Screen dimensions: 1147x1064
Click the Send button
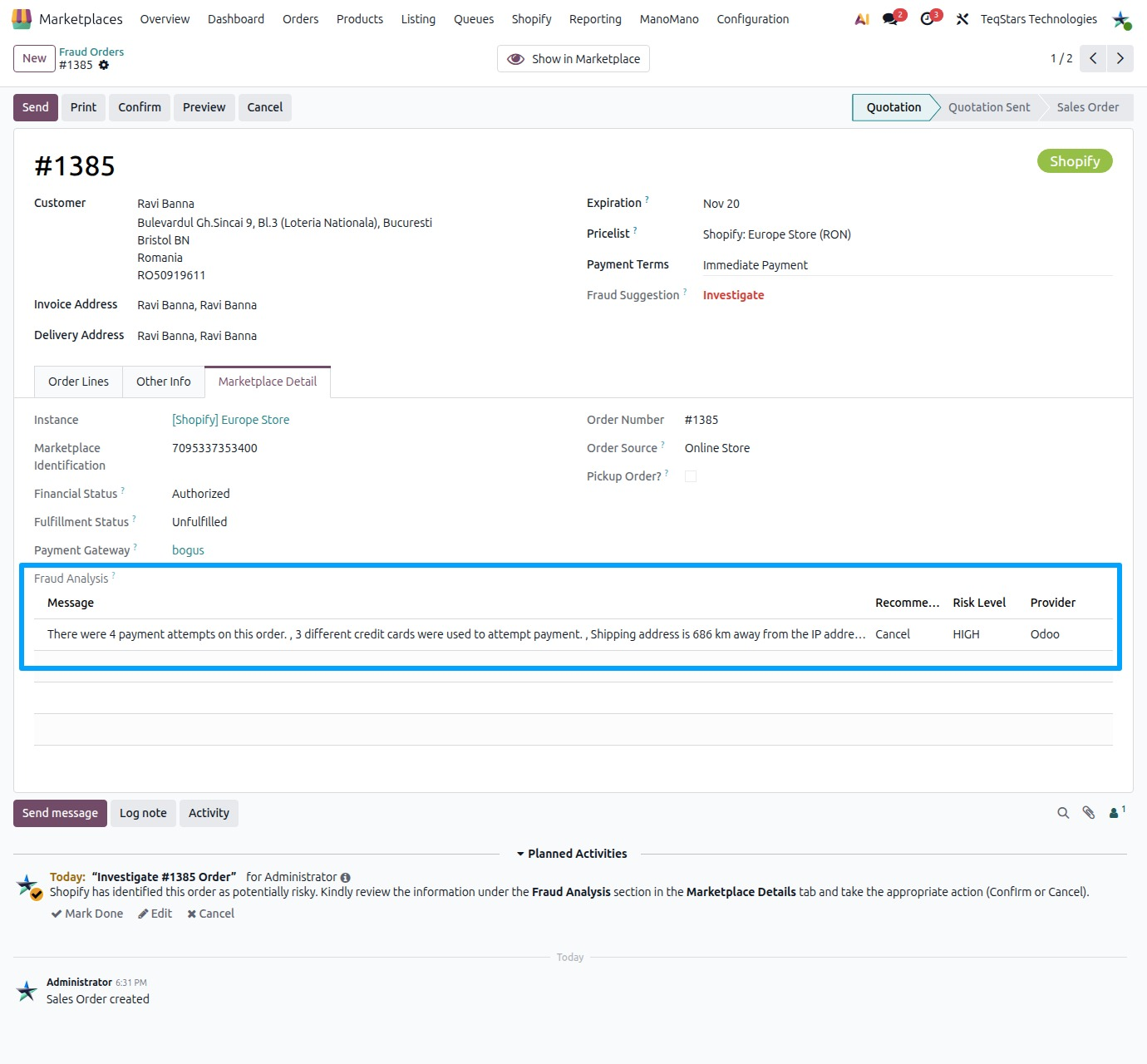(36, 107)
